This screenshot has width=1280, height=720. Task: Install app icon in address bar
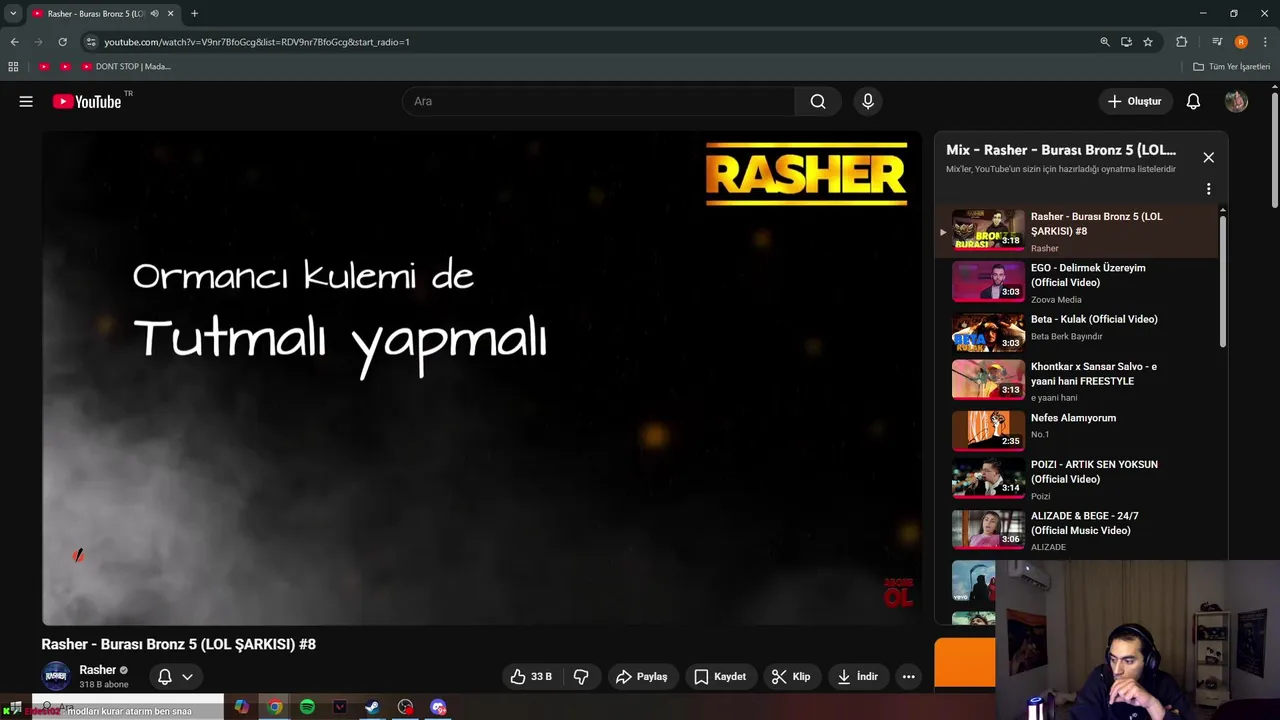coord(1126,42)
